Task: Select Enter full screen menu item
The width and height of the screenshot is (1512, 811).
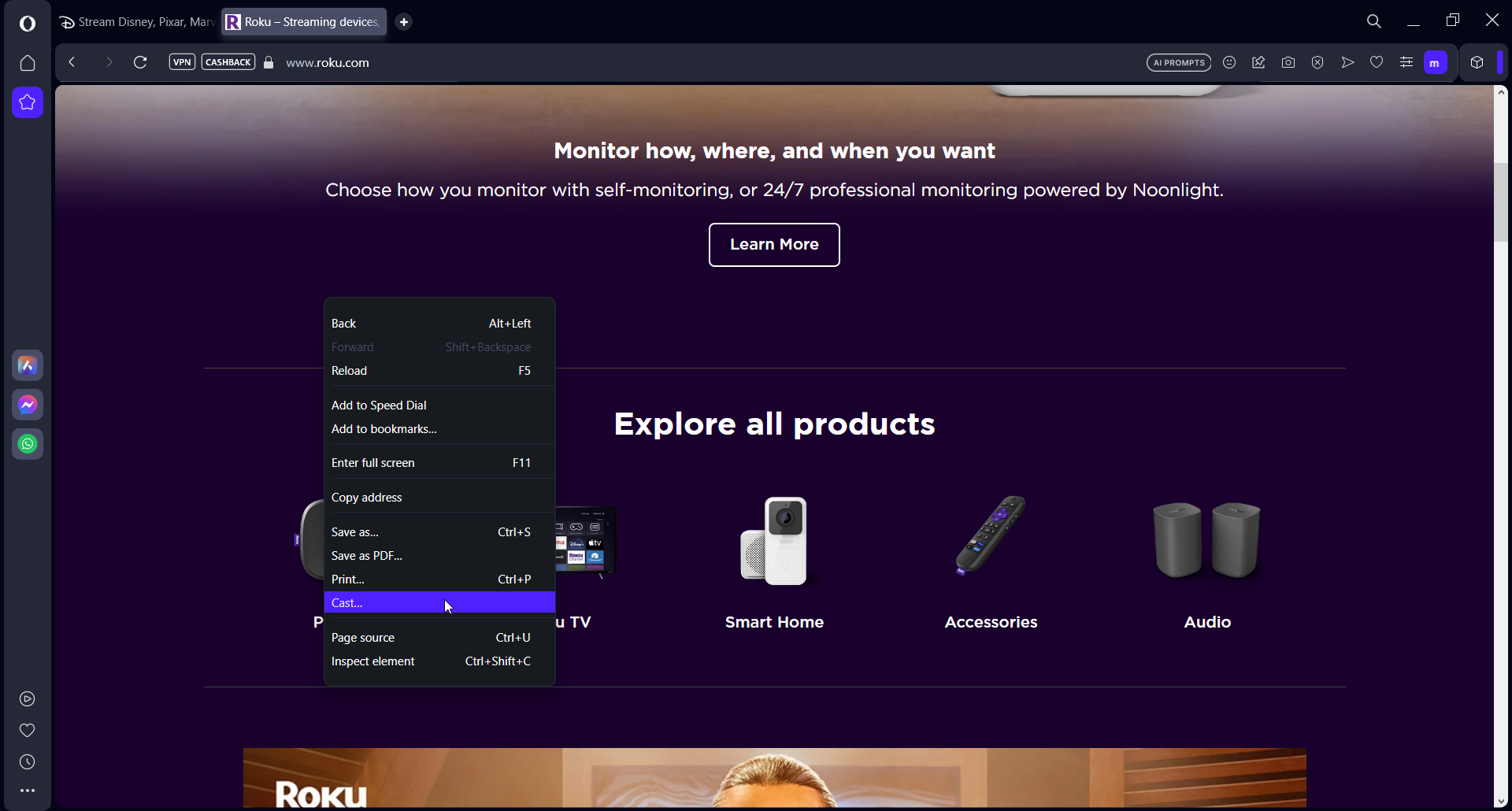Action: pos(439,463)
